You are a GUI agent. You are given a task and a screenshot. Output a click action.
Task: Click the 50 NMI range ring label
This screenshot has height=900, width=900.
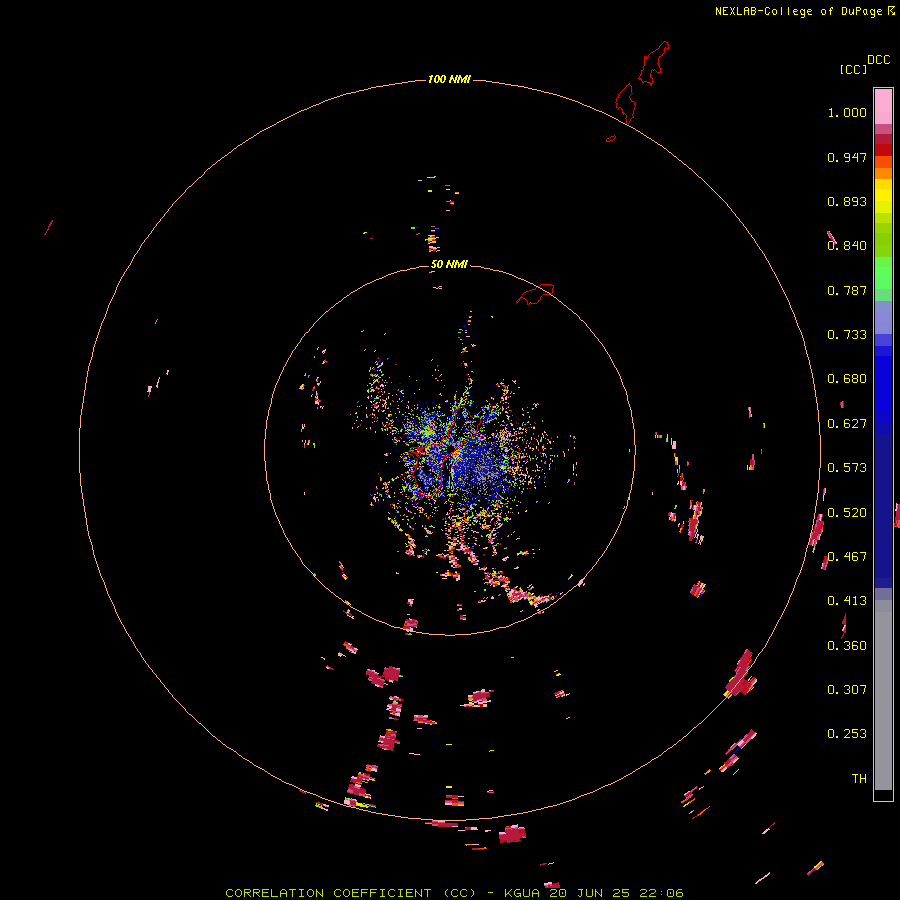[449, 264]
